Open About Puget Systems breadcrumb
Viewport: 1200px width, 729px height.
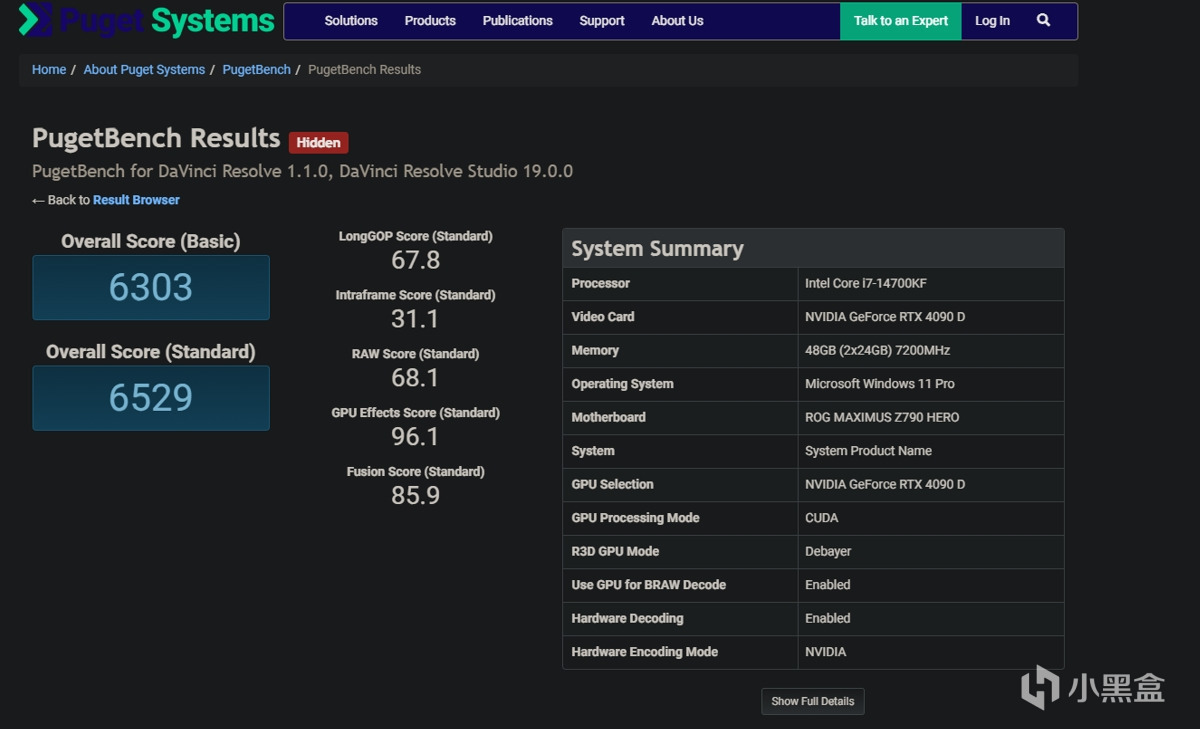[x=144, y=70]
